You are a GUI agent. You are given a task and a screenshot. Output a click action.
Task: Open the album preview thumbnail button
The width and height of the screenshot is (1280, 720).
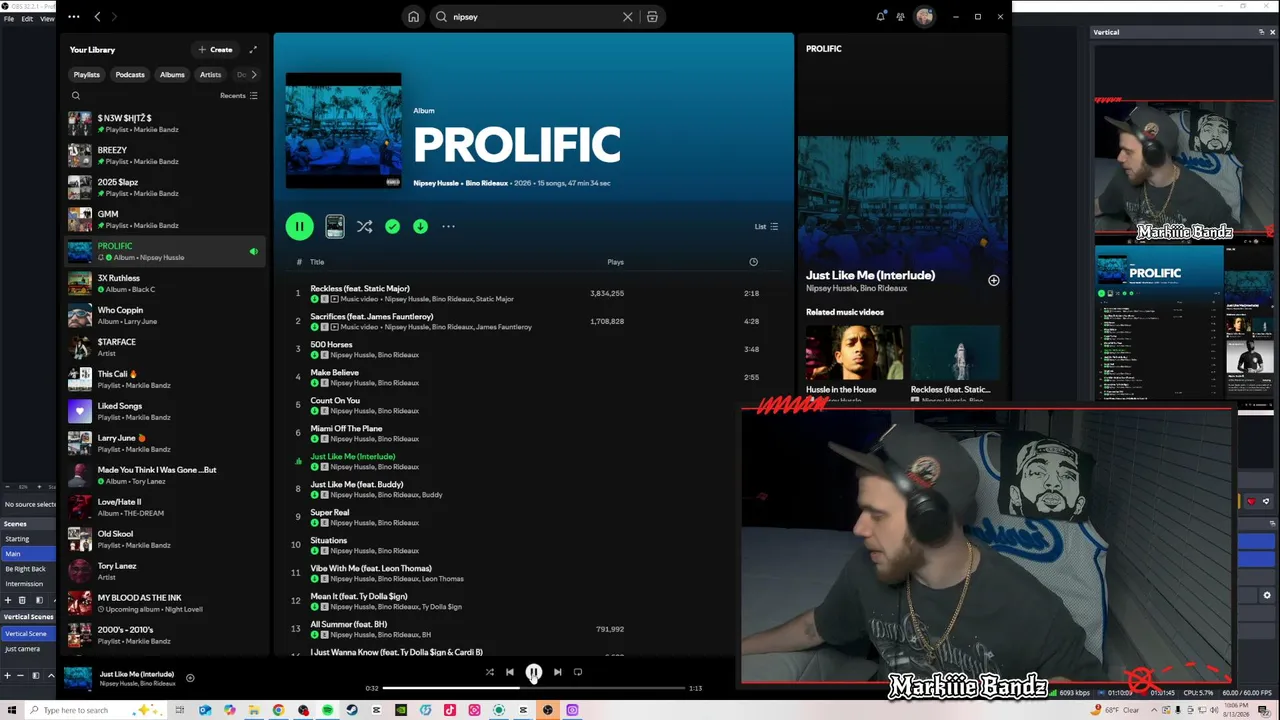click(x=335, y=227)
